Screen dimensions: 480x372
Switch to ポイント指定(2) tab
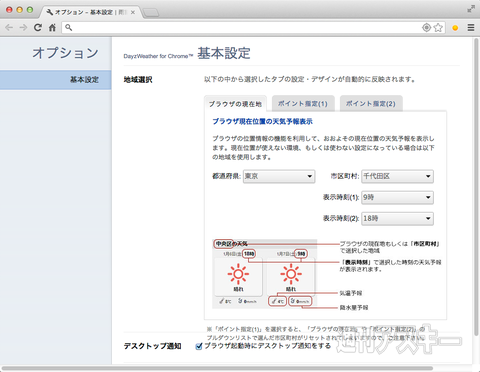pos(371,104)
